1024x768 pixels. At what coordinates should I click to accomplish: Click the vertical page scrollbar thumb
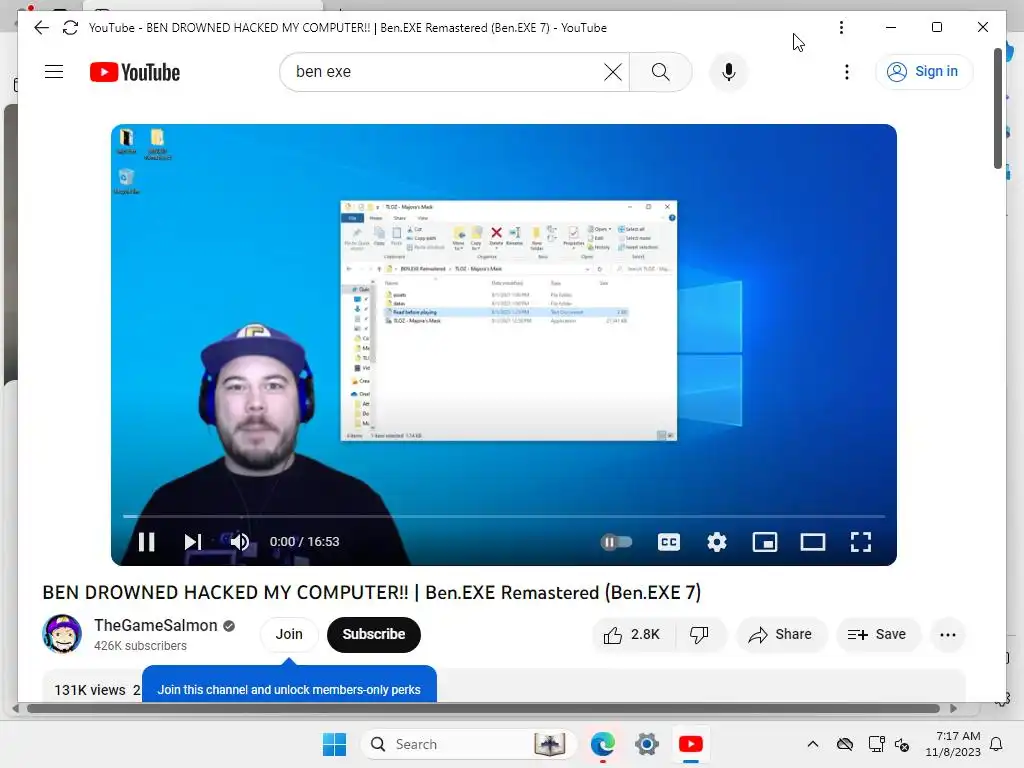998,108
